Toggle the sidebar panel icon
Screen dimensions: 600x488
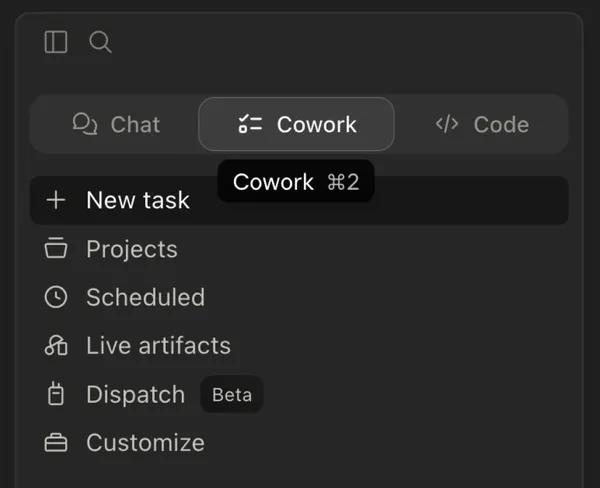[56, 42]
